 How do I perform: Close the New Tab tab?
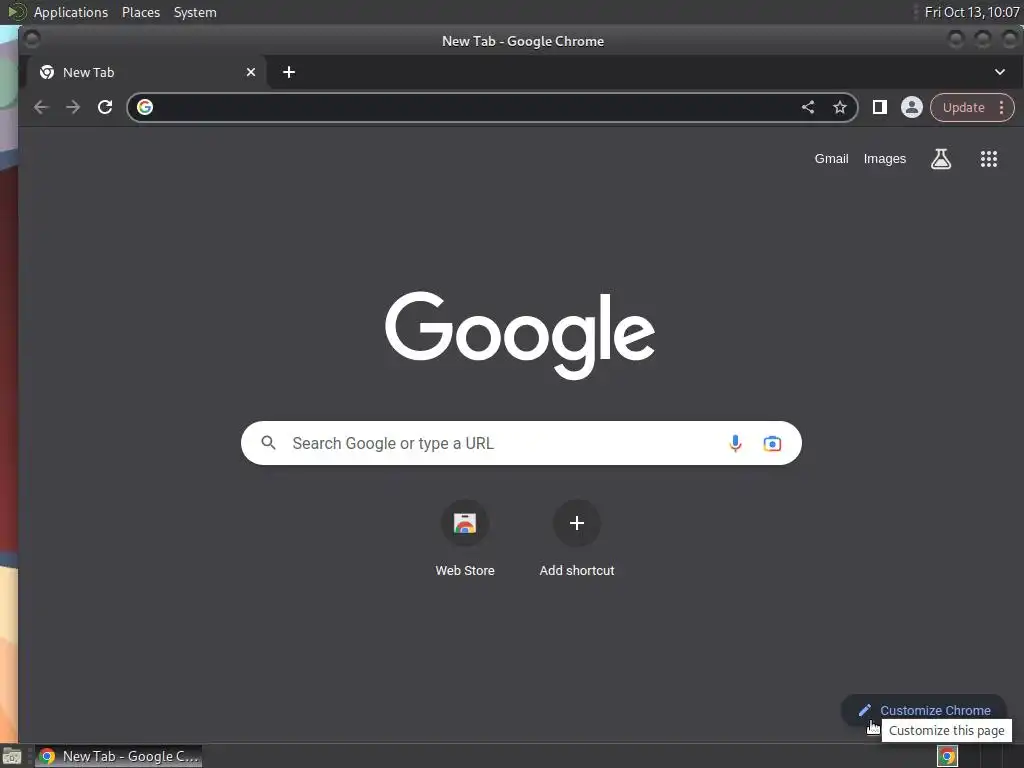[251, 72]
